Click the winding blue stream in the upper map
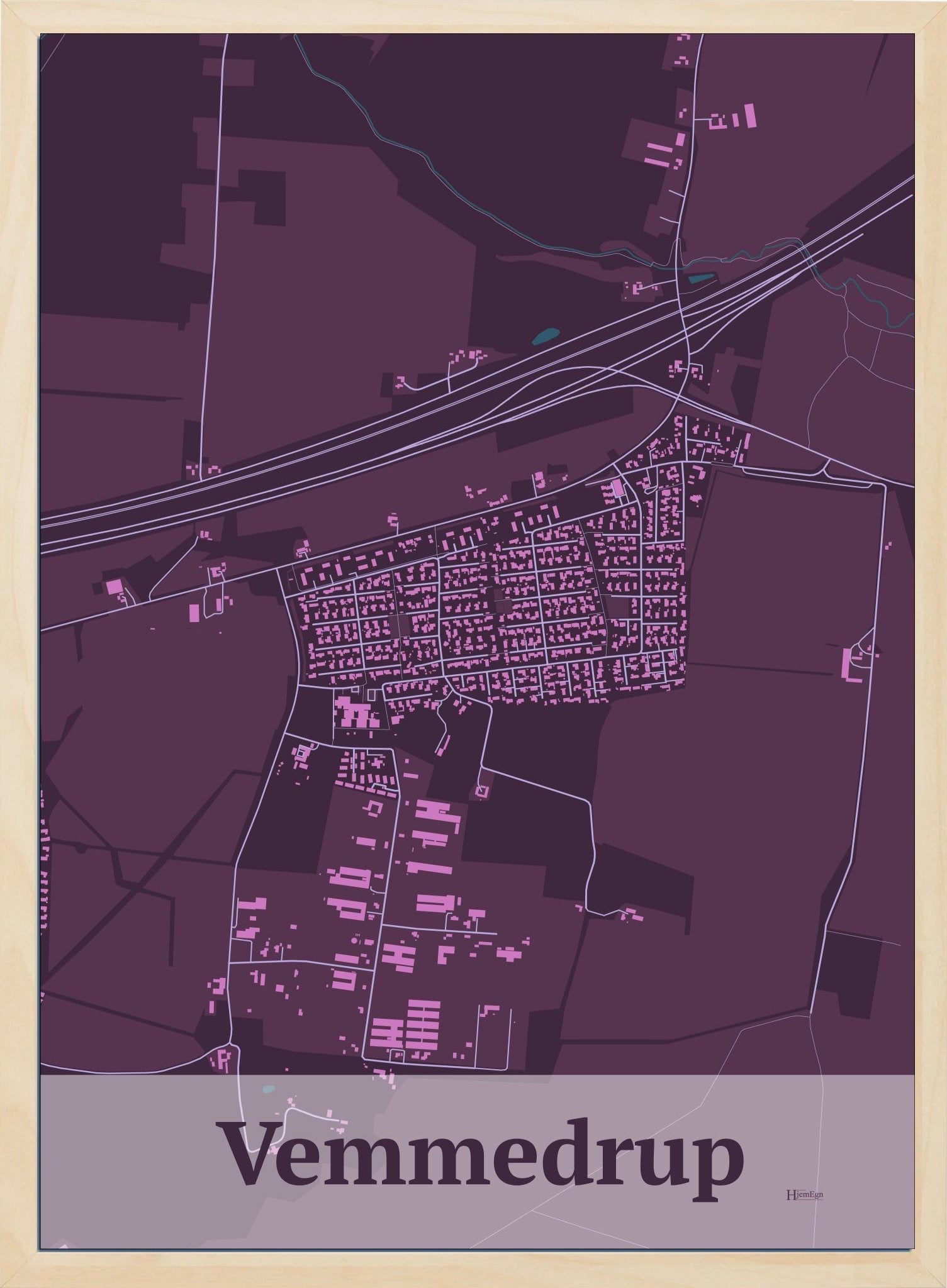The image size is (947, 1288). tap(403, 140)
